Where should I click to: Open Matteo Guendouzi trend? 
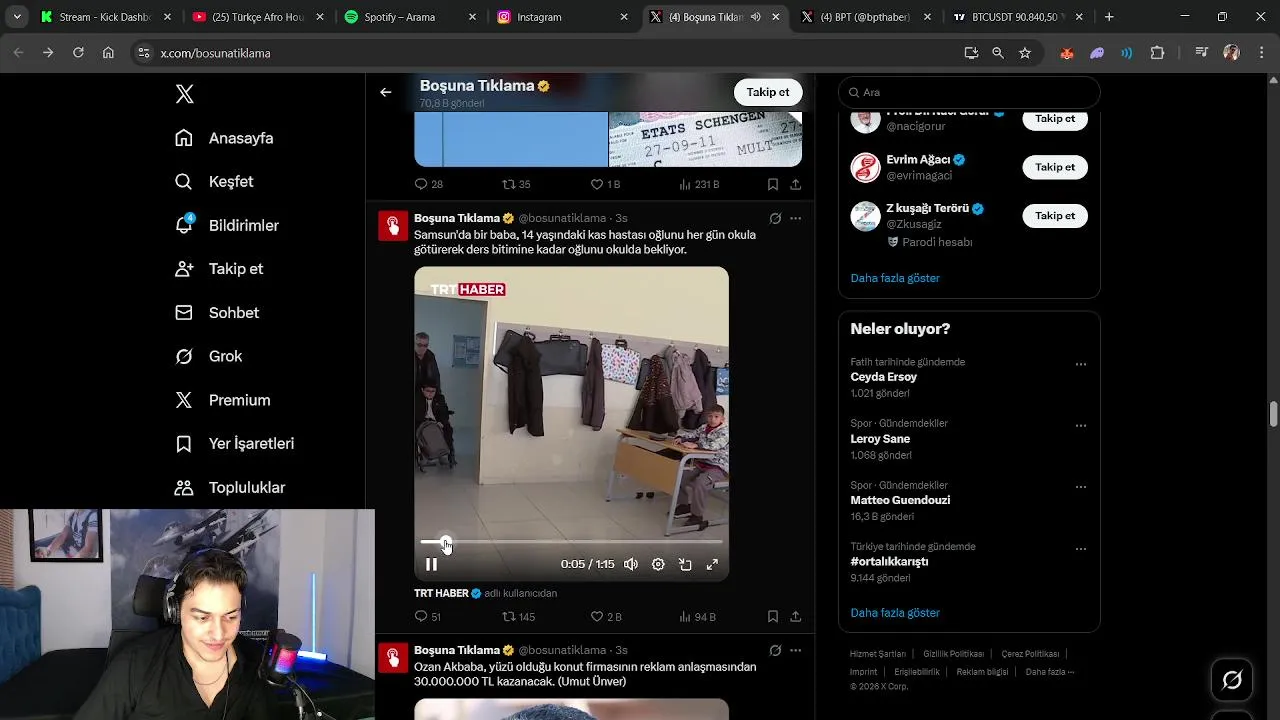[900, 500]
